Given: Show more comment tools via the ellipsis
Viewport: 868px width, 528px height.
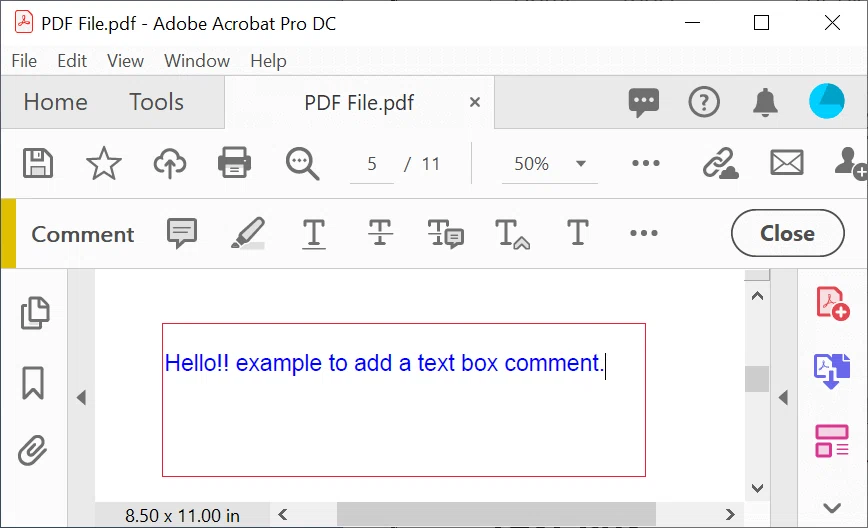Looking at the screenshot, I should pyautogui.click(x=644, y=233).
